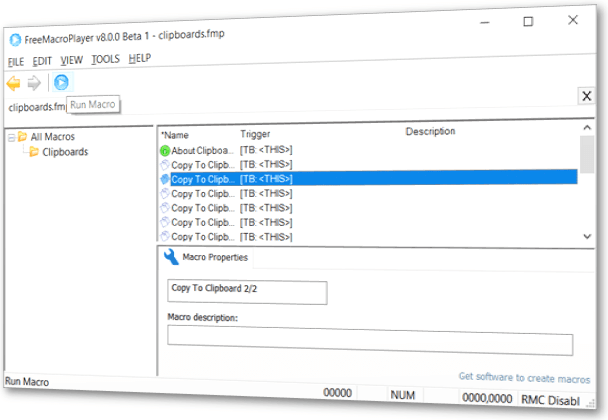This screenshot has height=420, width=608.
Task: Click the highlighted Copy To Clipb... row icon
Action: pyautogui.click(x=165, y=179)
